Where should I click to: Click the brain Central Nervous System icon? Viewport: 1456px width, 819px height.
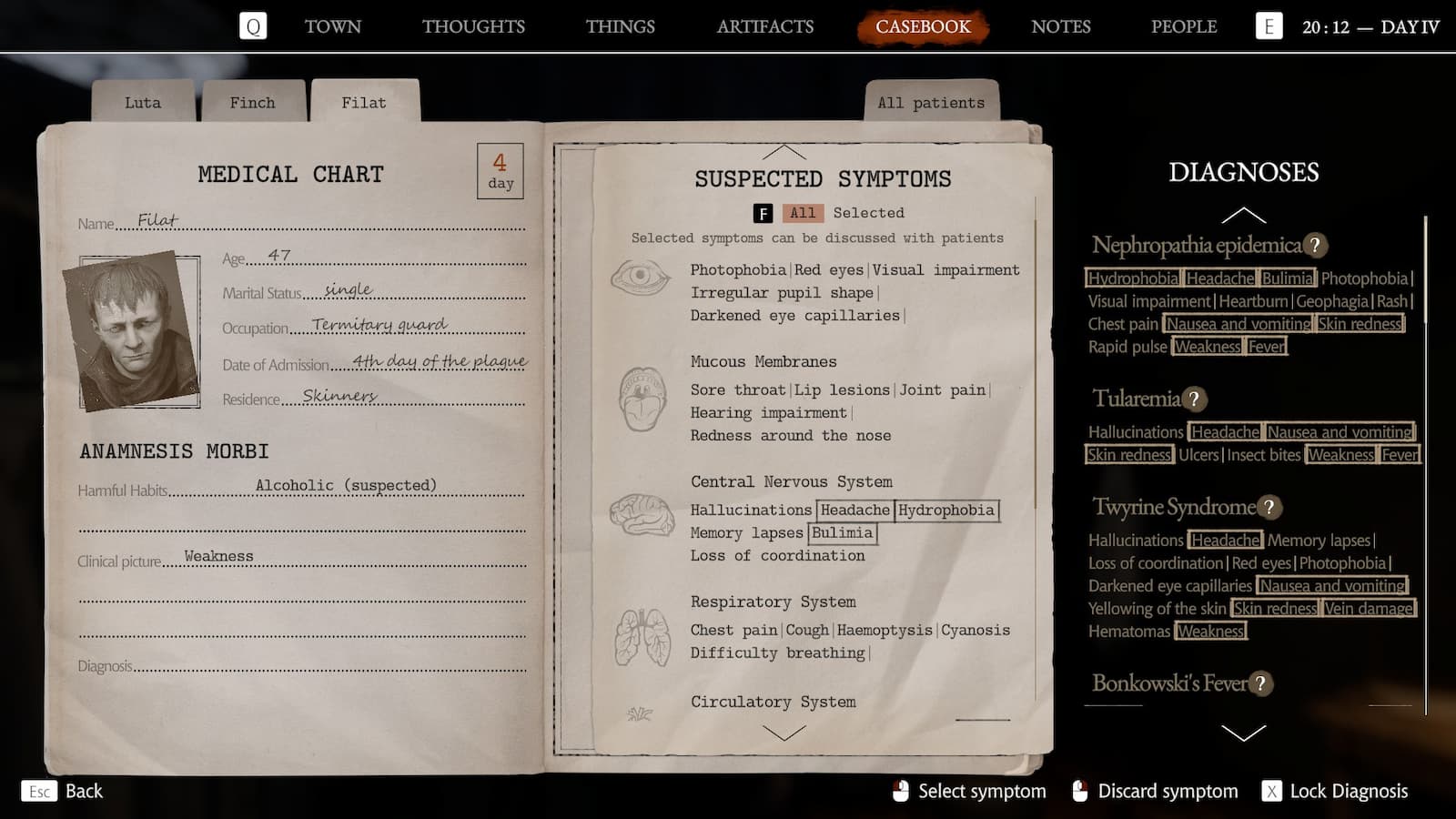pos(642,516)
